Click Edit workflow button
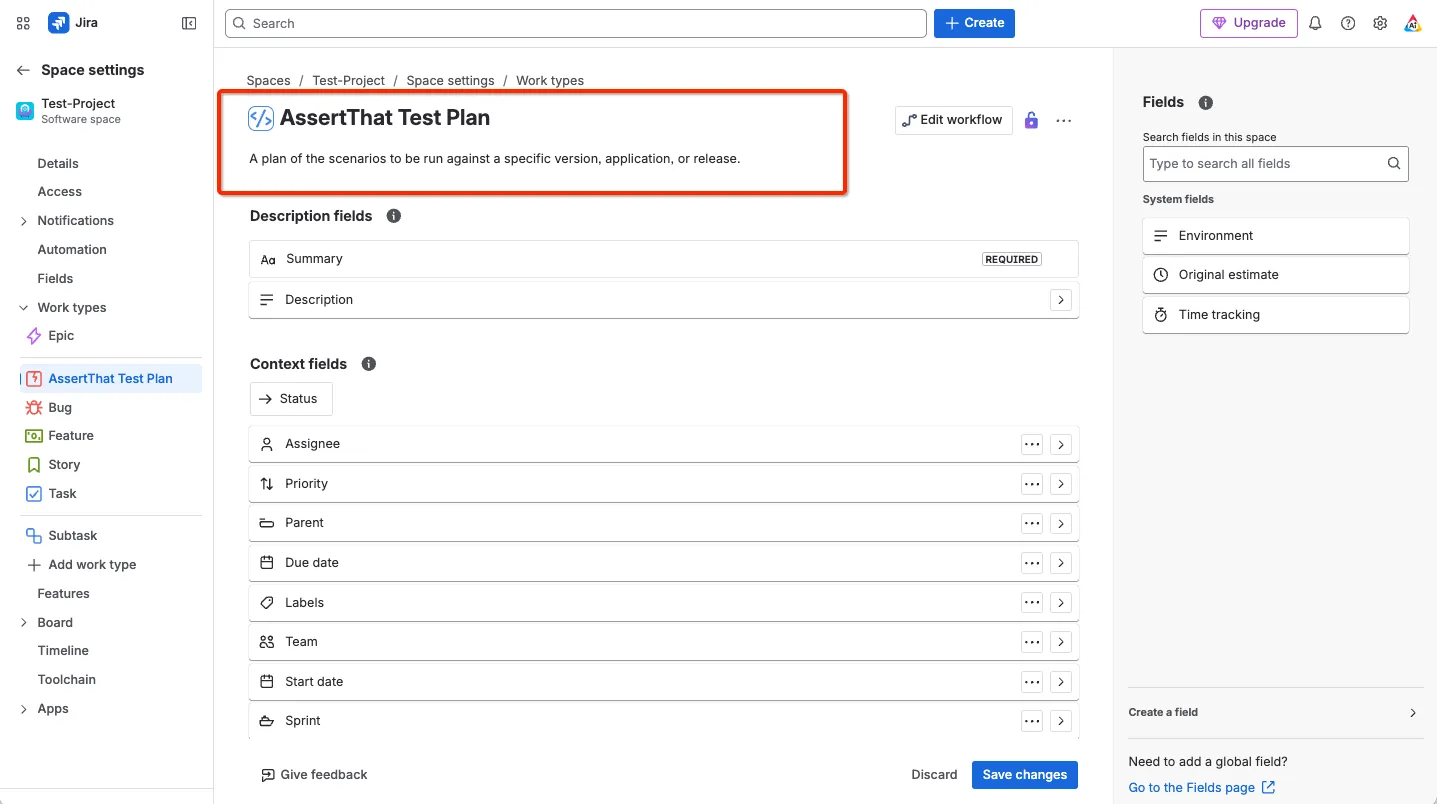This screenshot has height=804, width=1437. [x=954, y=120]
